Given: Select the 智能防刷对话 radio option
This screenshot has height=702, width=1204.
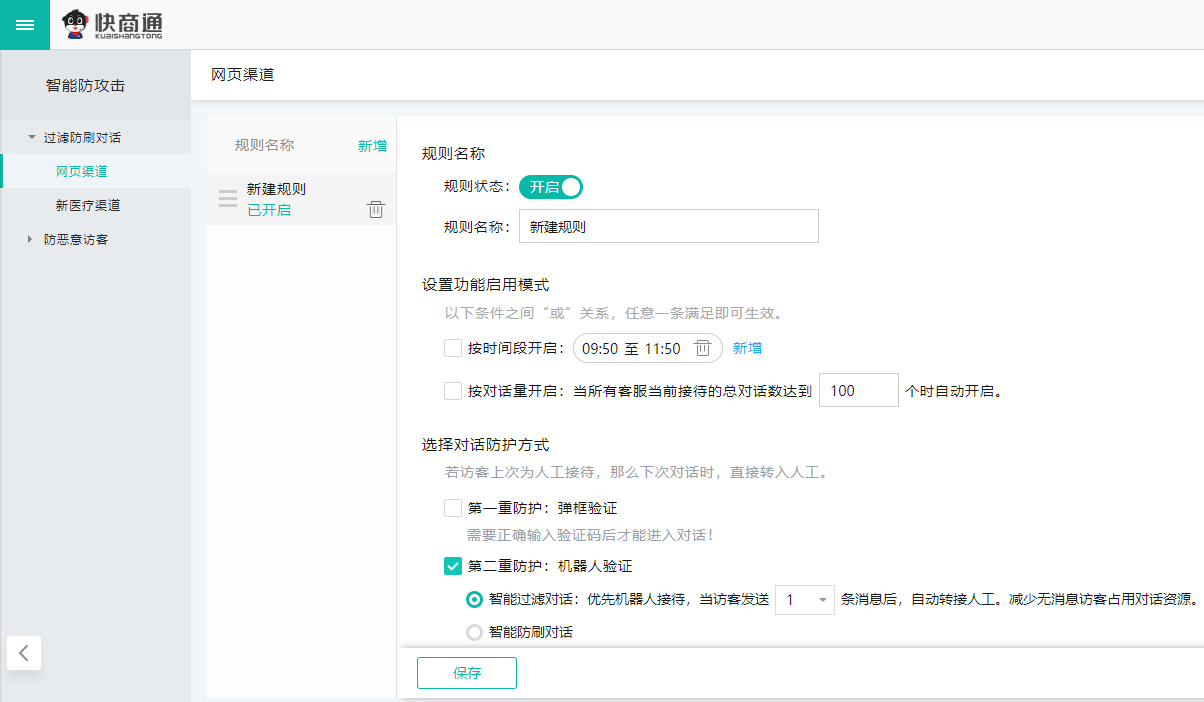Looking at the screenshot, I should point(475,631).
